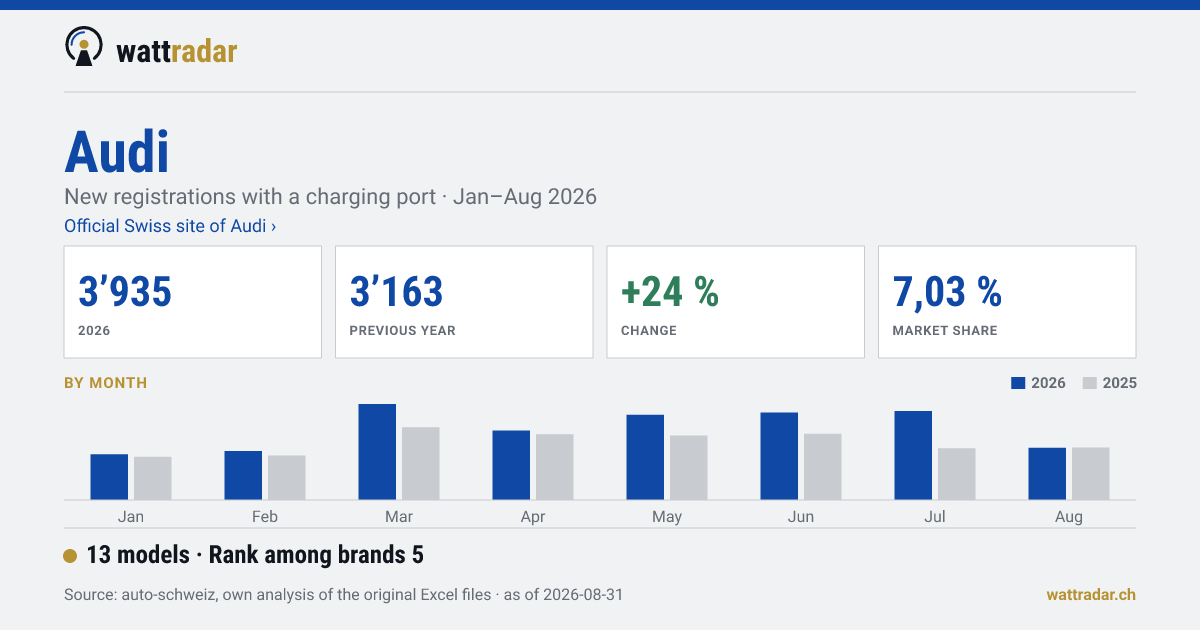Click the BY MONTH section label

click(x=105, y=383)
